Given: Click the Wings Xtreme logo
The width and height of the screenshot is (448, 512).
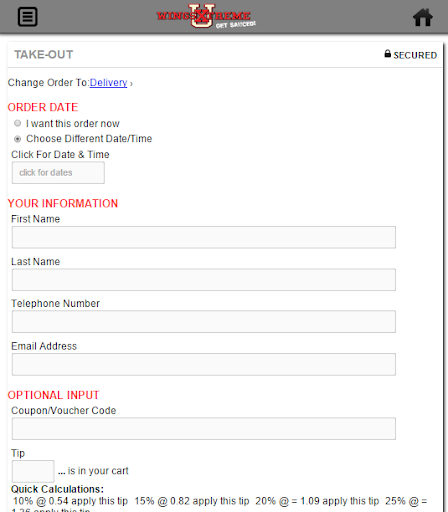Looking at the screenshot, I should tap(206, 16).
